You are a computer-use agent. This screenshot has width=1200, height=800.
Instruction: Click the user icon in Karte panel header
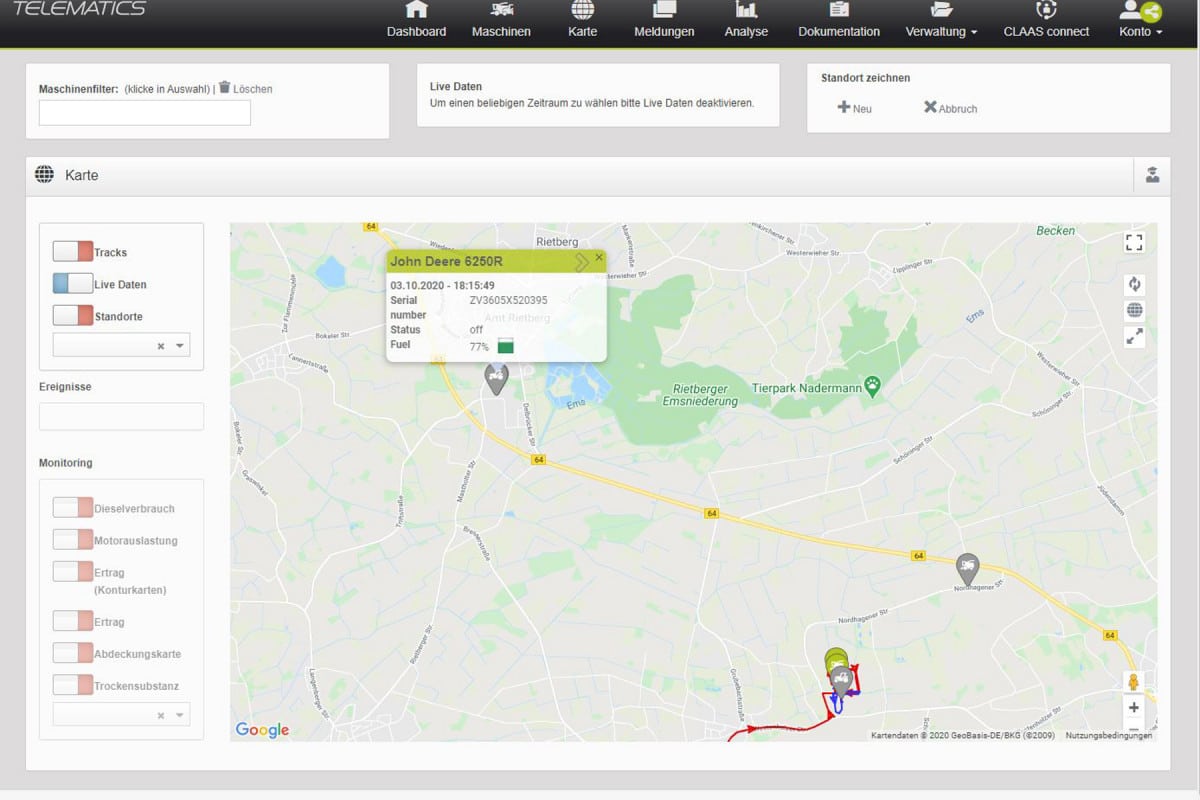tap(1152, 175)
